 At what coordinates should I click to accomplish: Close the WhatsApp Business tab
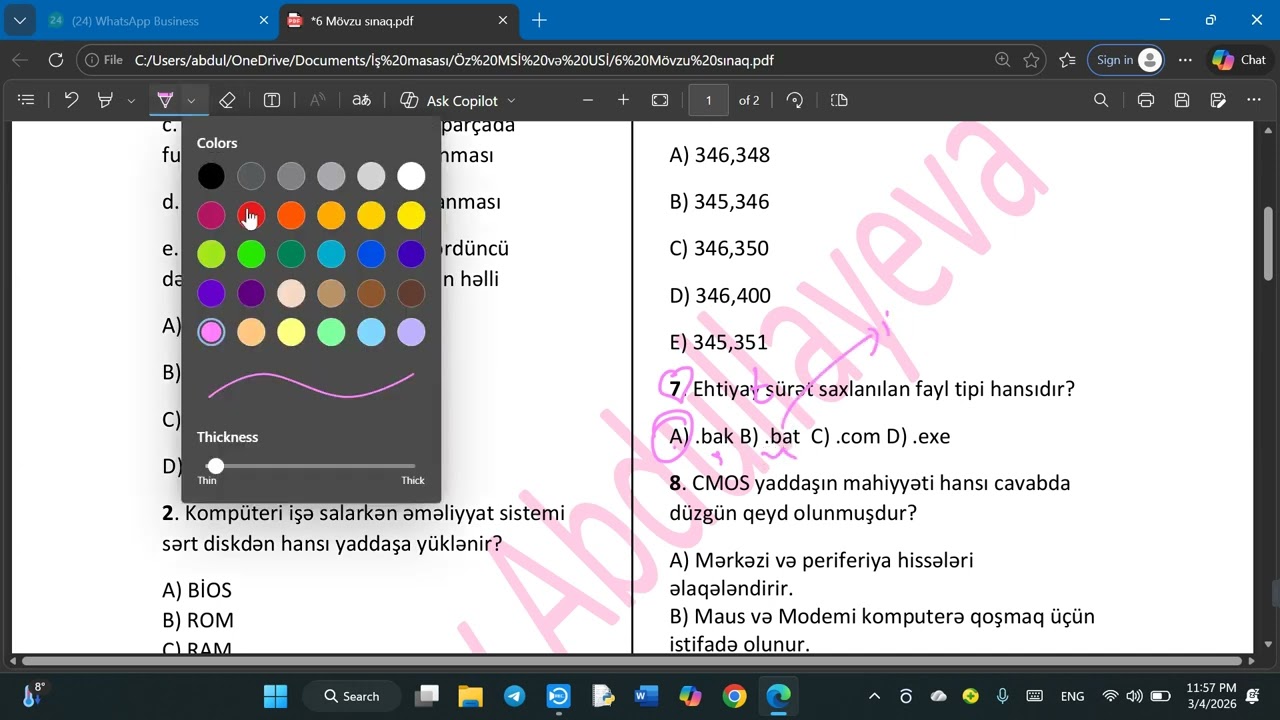(x=264, y=21)
